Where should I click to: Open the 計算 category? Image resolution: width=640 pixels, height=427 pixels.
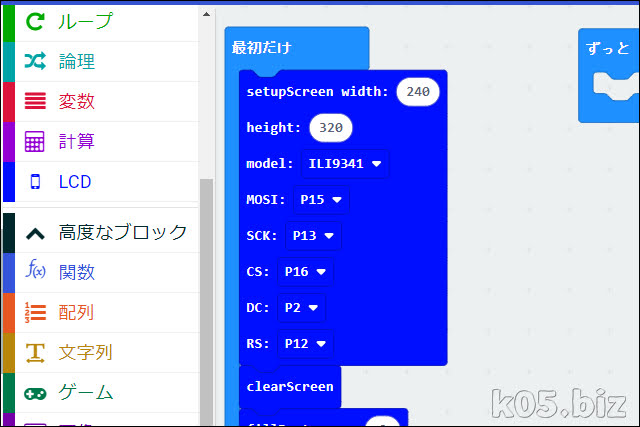pyautogui.click(x=101, y=141)
